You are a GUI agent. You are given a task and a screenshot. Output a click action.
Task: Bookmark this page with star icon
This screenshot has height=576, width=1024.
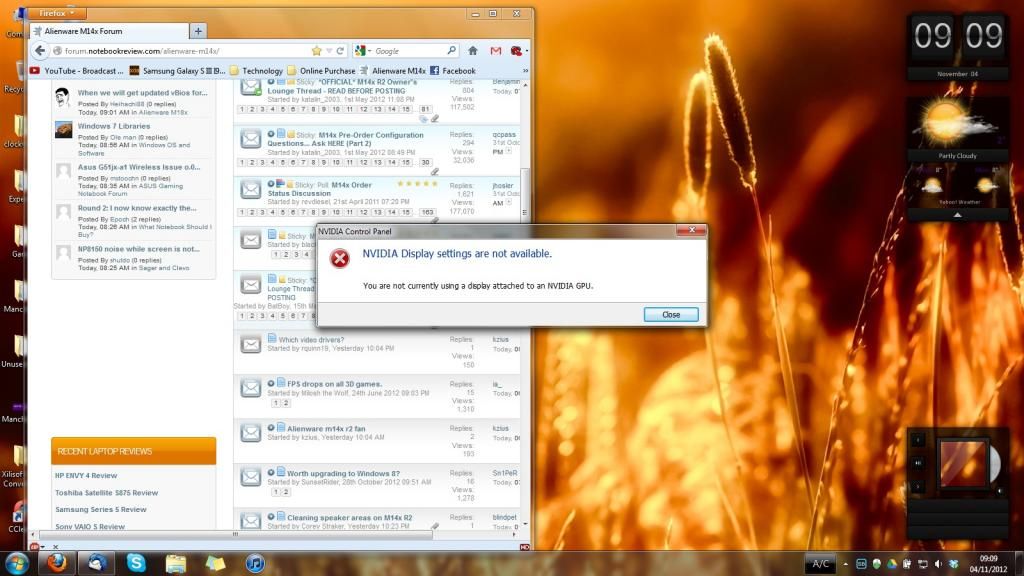click(317, 50)
